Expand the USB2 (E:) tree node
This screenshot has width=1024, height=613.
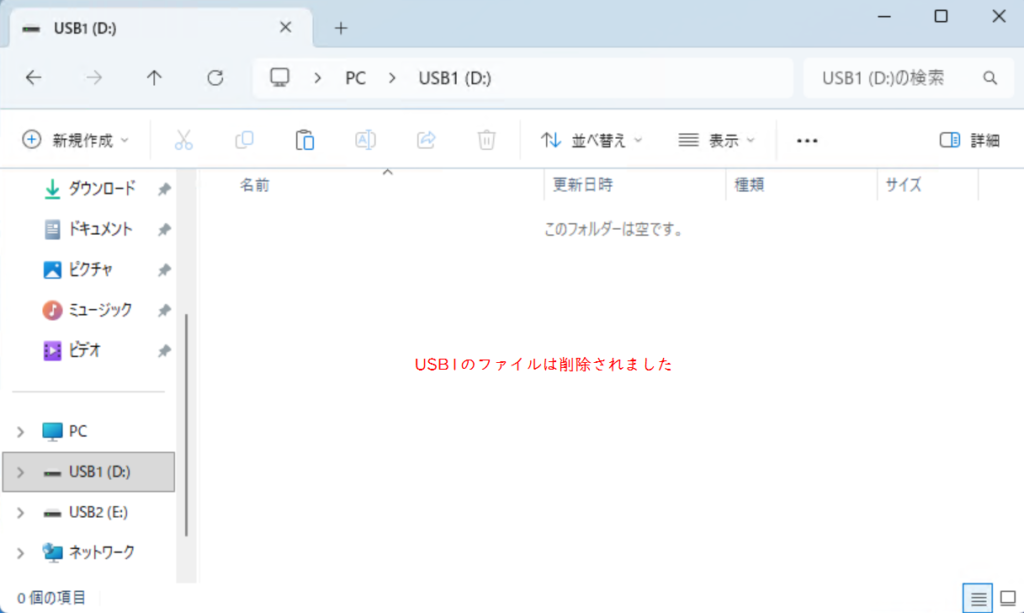(x=21, y=512)
